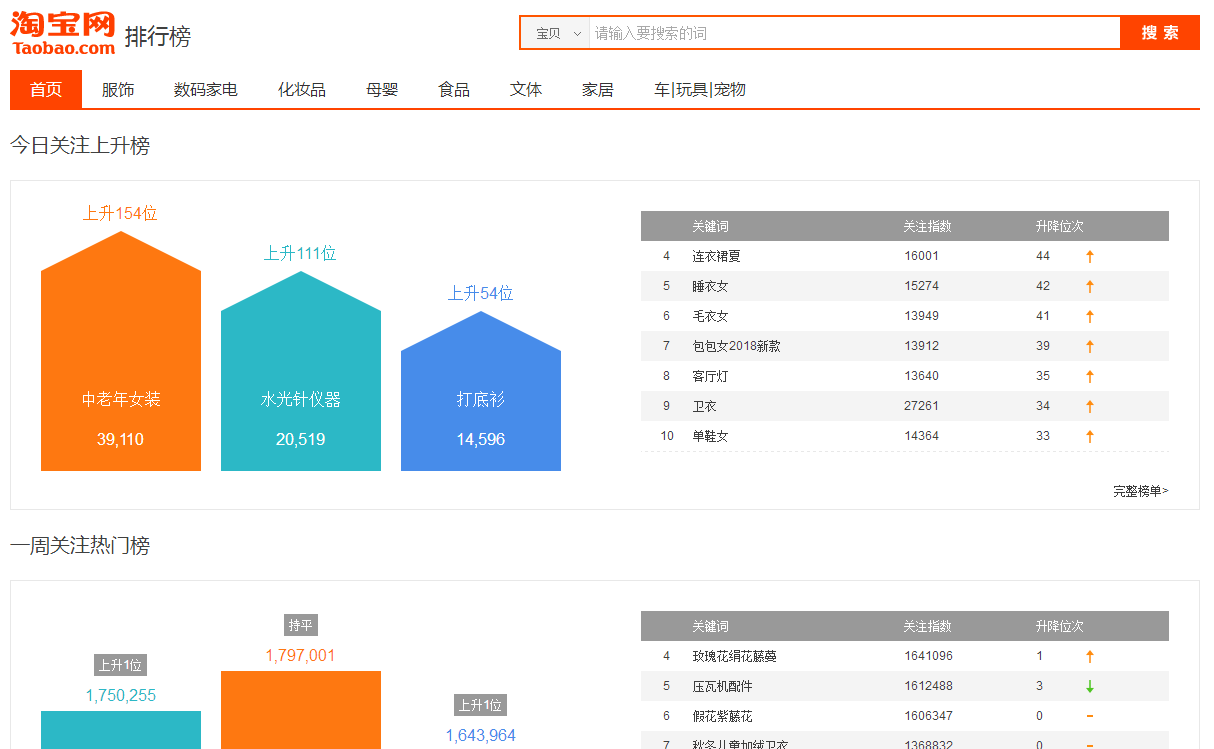Click the orange dash in 假花紫藤花 row
This screenshot has height=749, width=1214.
pos(1090,716)
